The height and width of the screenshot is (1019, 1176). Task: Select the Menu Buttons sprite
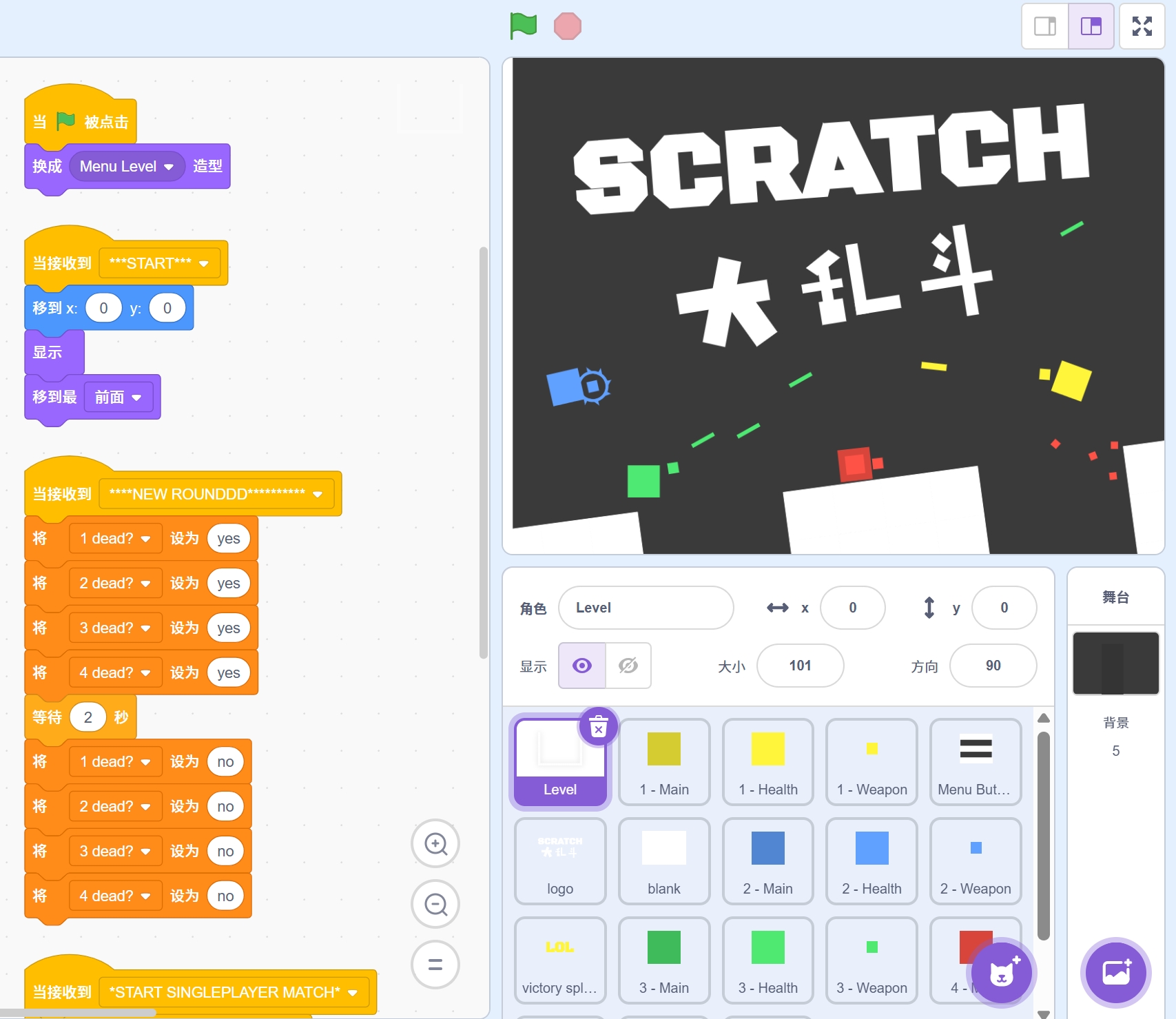(975, 761)
